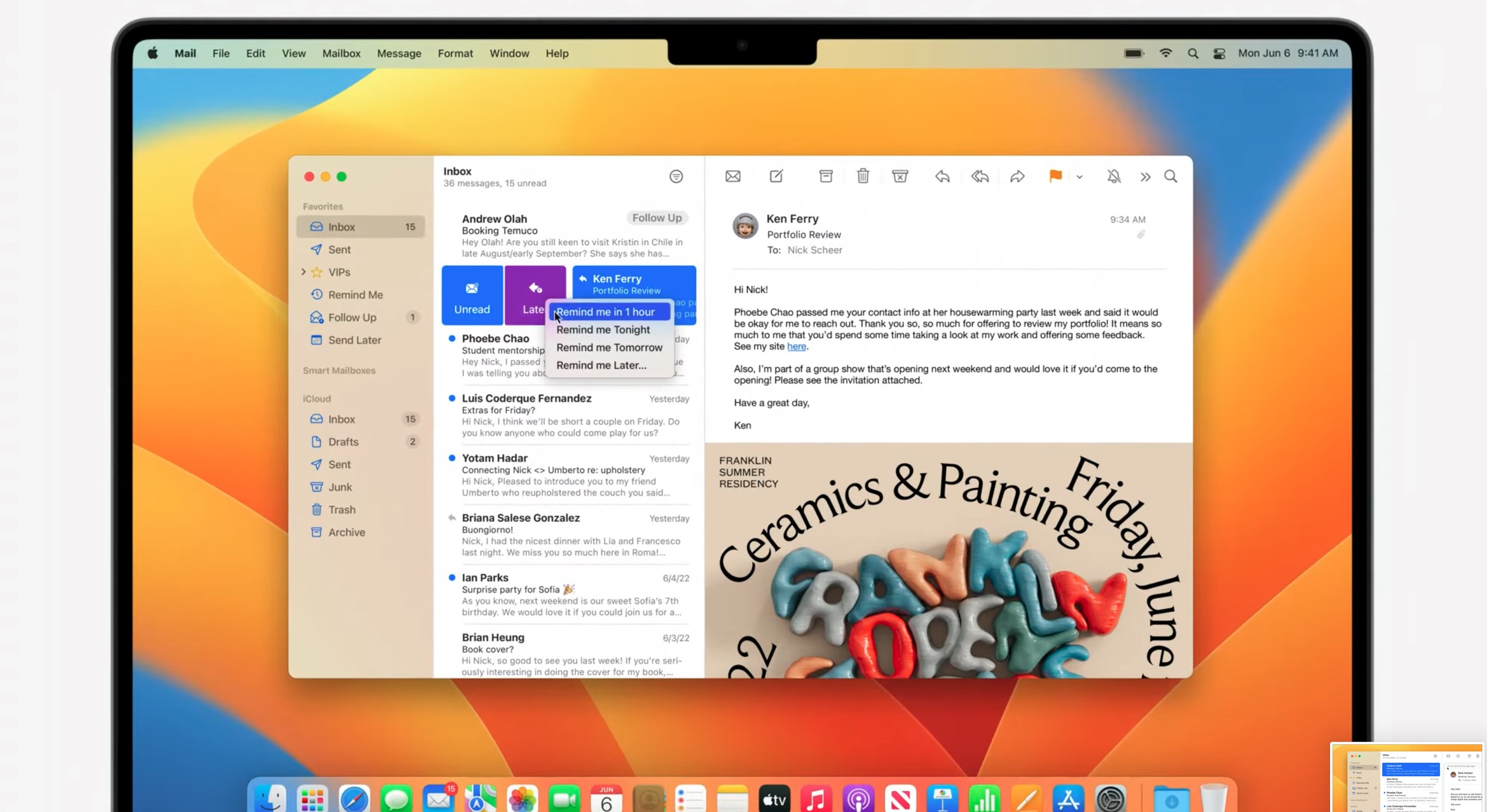Open the 'here' link in email
Viewport: 1487px width, 812px height.
[796, 347]
